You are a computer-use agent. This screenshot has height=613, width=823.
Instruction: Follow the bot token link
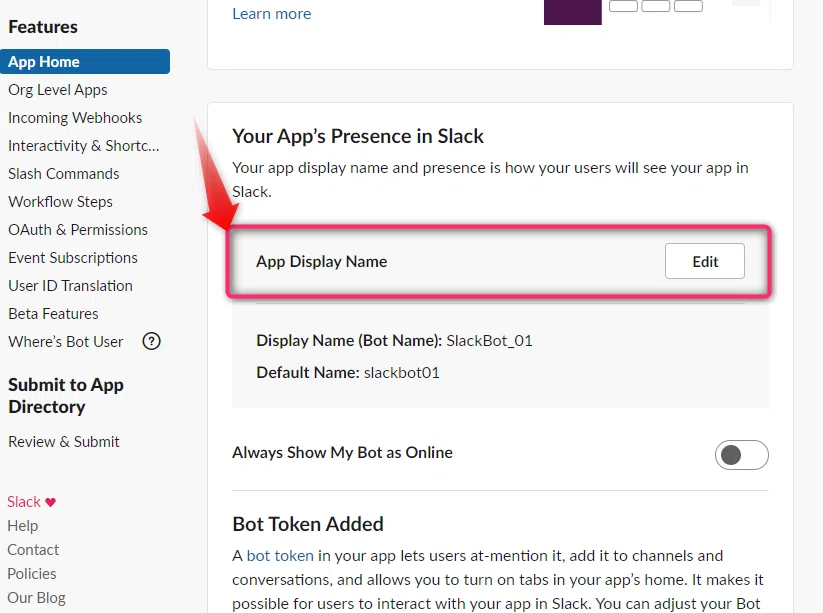pos(280,555)
